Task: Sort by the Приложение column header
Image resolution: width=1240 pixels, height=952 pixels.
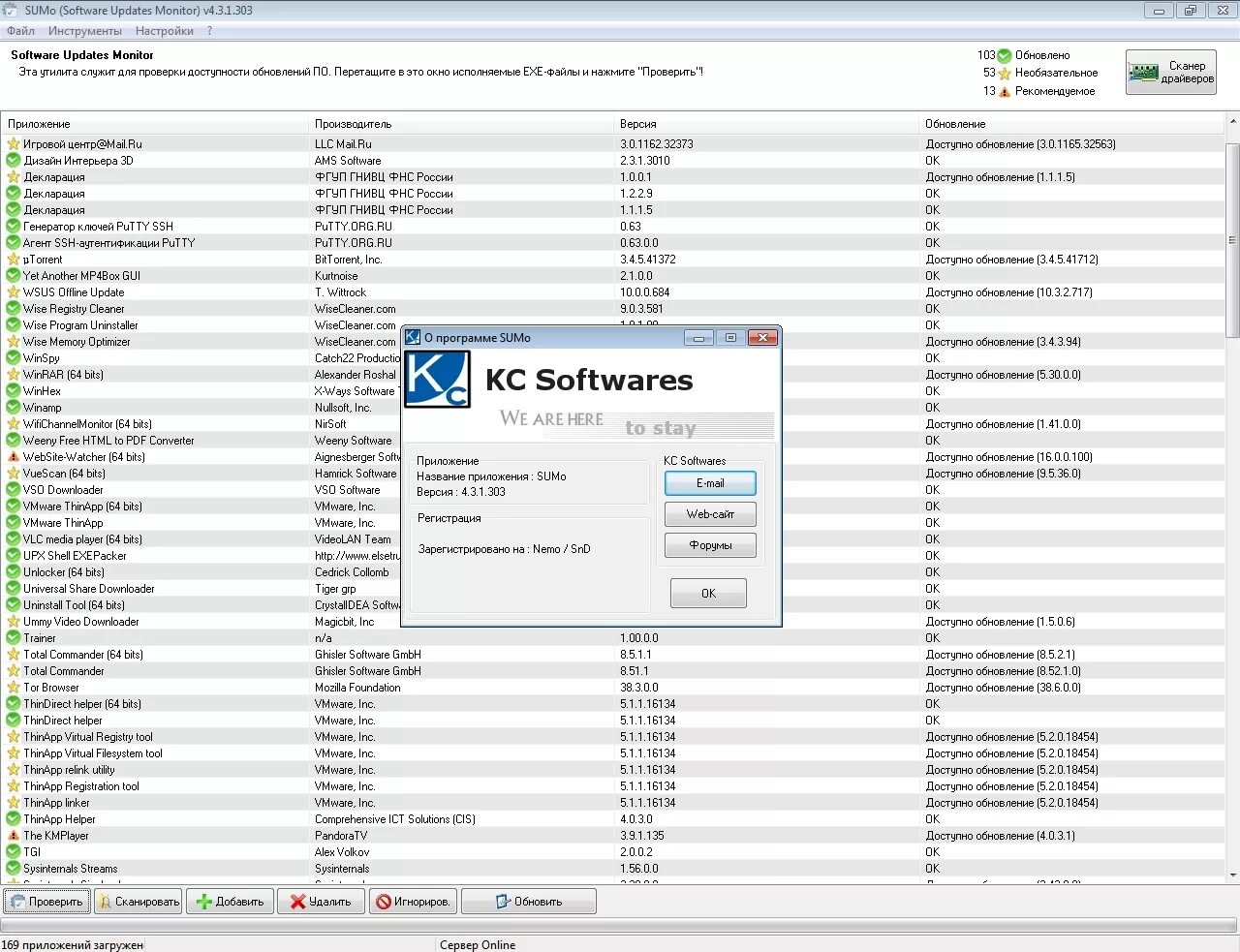Action: [155, 124]
